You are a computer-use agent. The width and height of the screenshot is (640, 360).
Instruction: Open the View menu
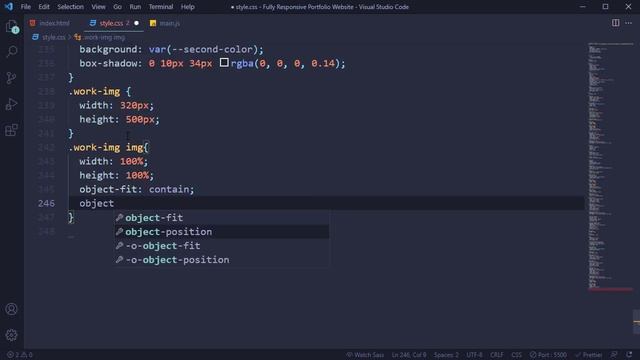tap(98, 7)
